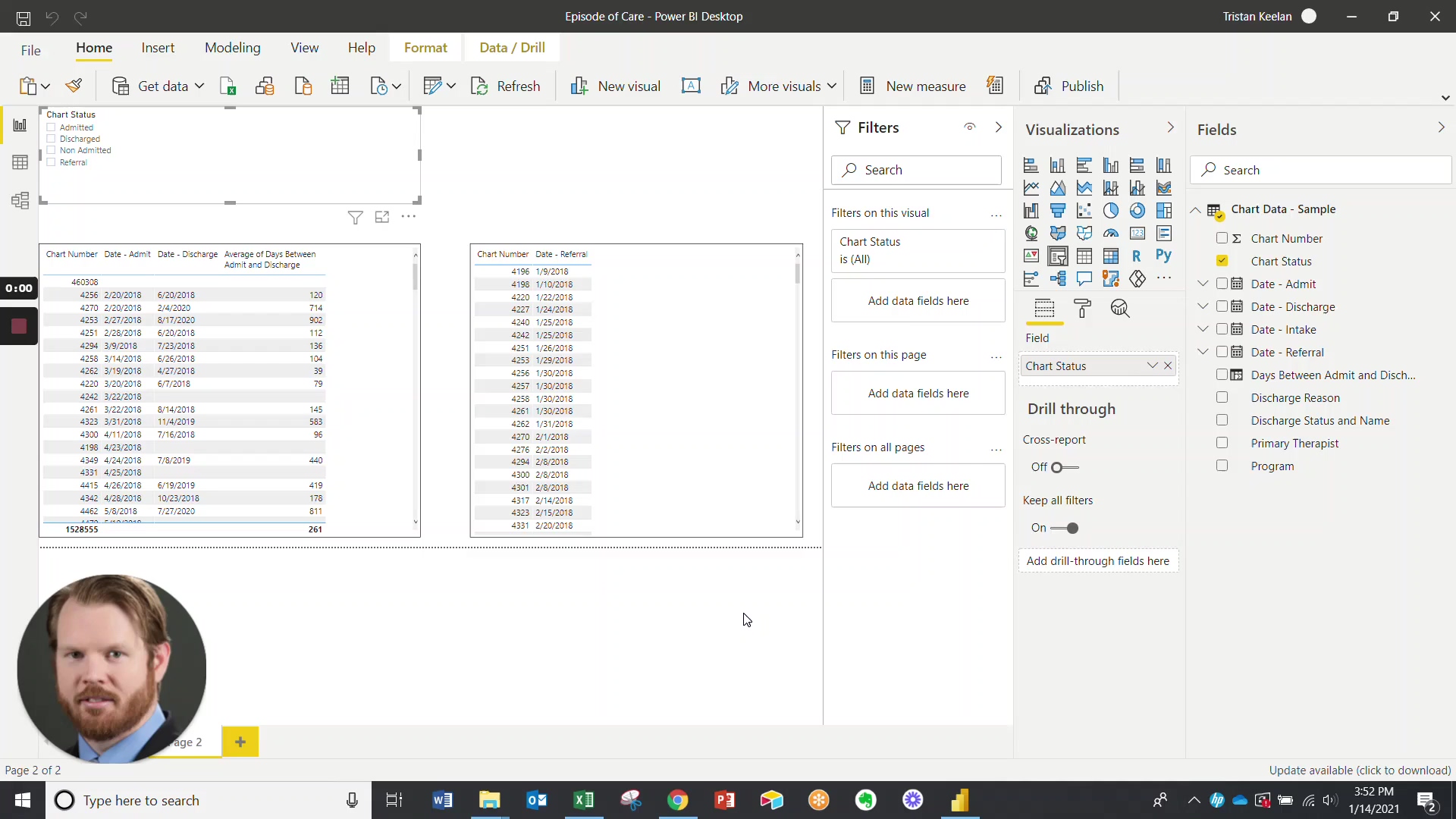
Task: Switch to the Insert ribbon tab
Action: click(x=158, y=48)
